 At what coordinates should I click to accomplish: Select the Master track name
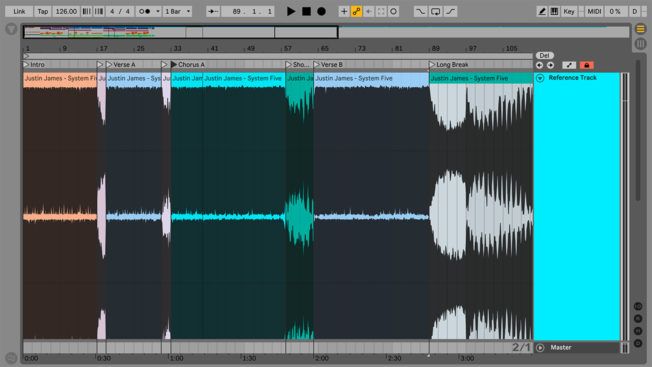[561, 347]
